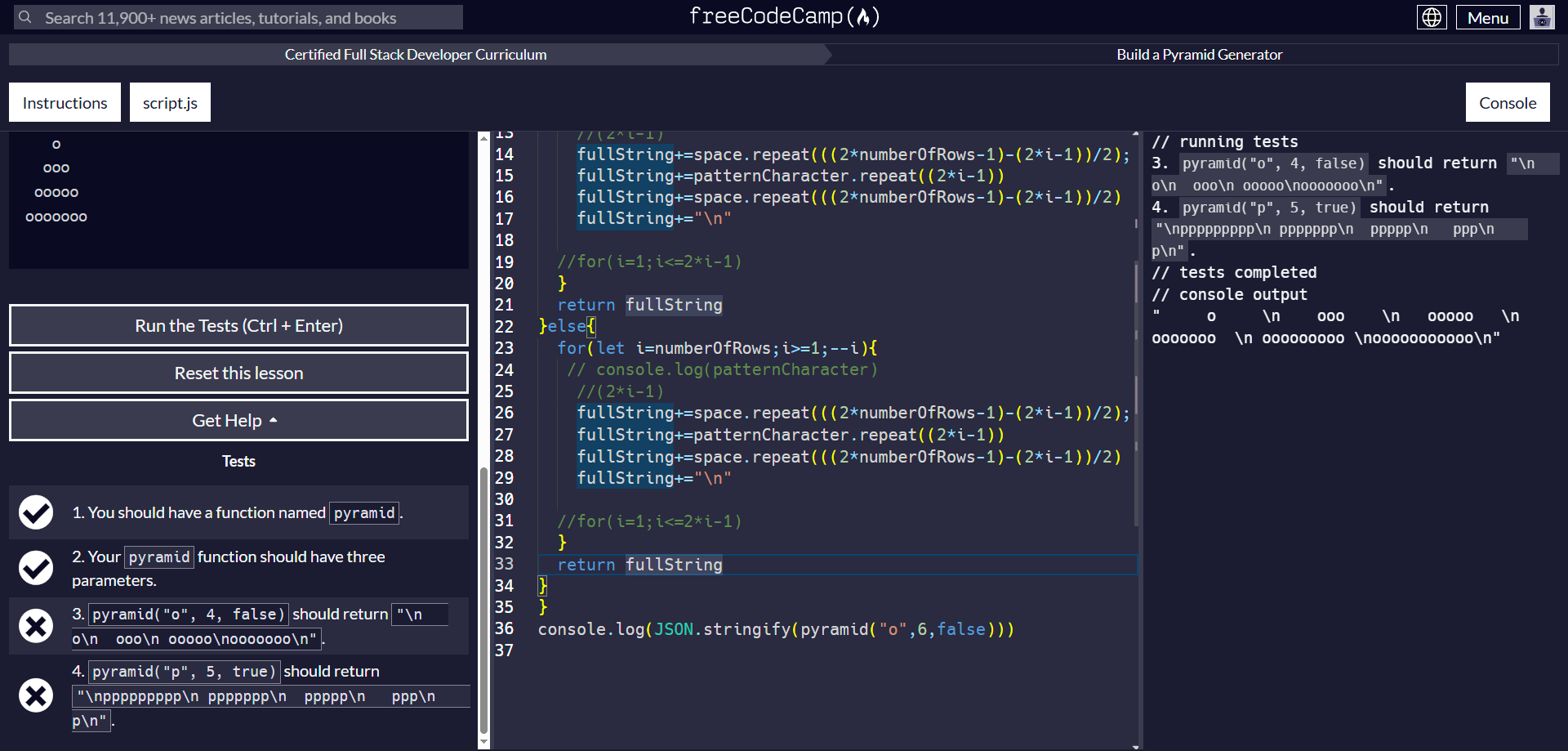Click the for loop on line 23
The height and width of the screenshot is (751, 1568).
(x=717, y=348)
